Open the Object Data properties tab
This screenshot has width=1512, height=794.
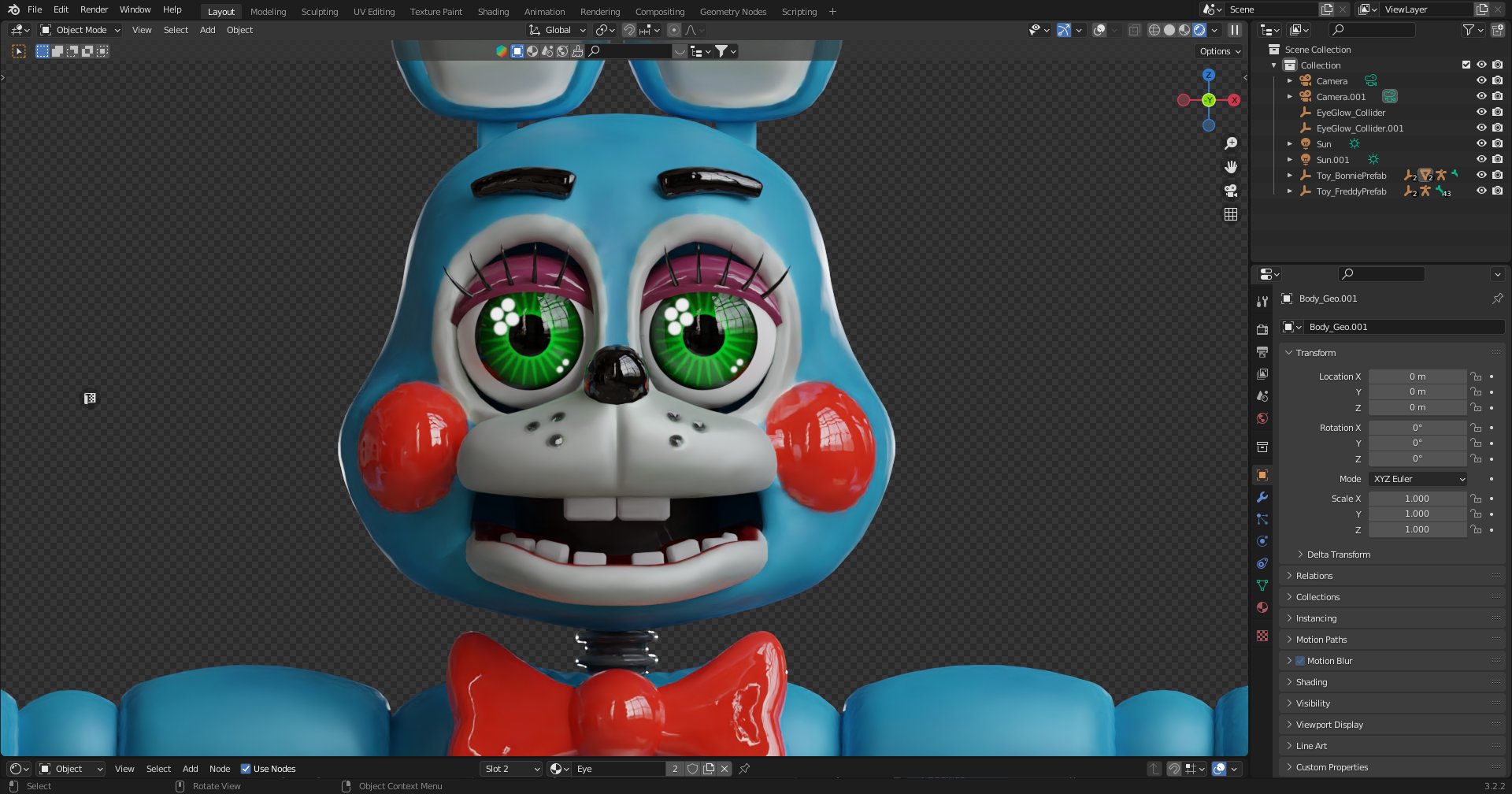(1262, 585)
